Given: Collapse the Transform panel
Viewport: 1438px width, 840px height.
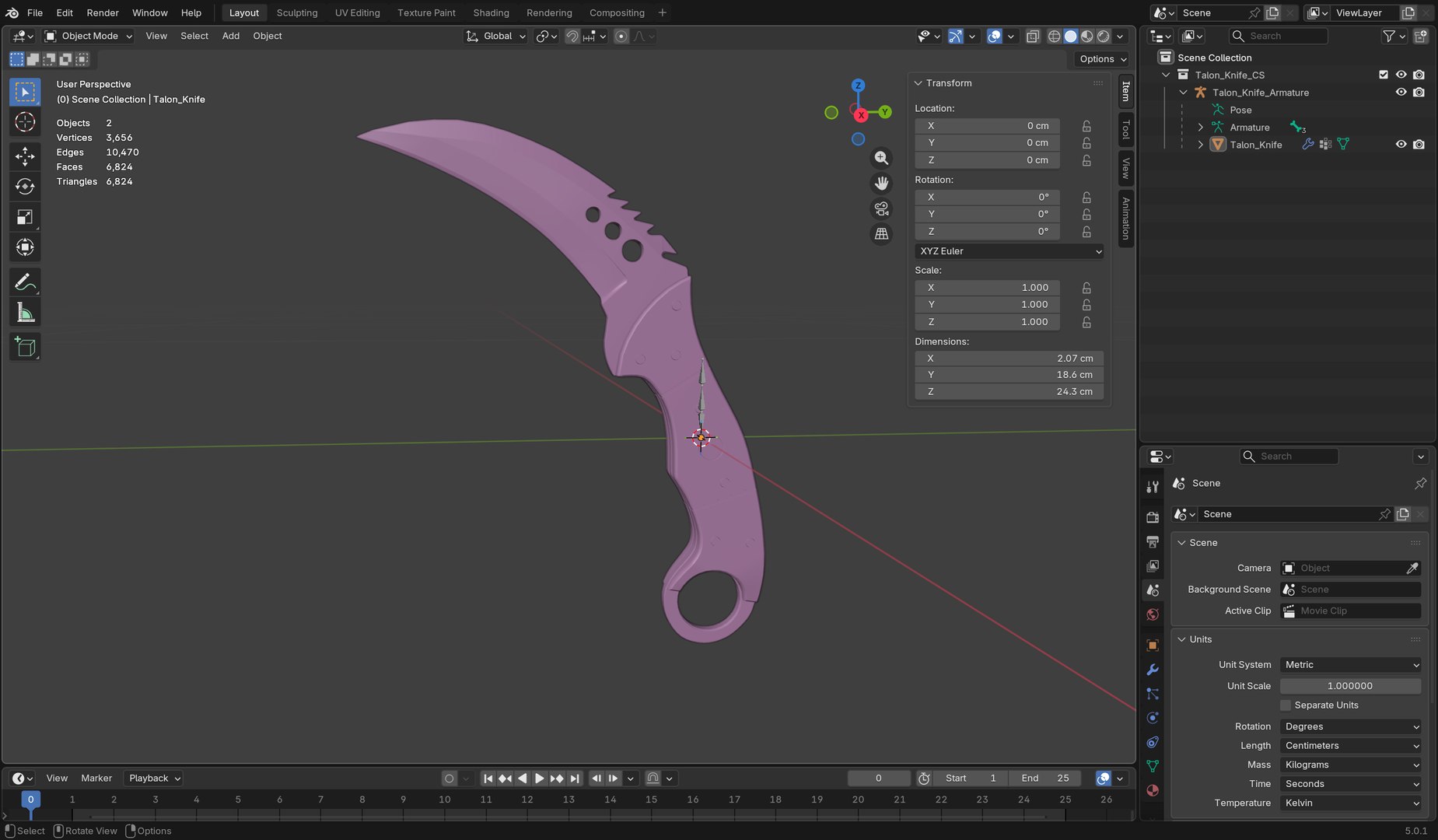Looking at the screenshot, I should [x=918, y=83].
